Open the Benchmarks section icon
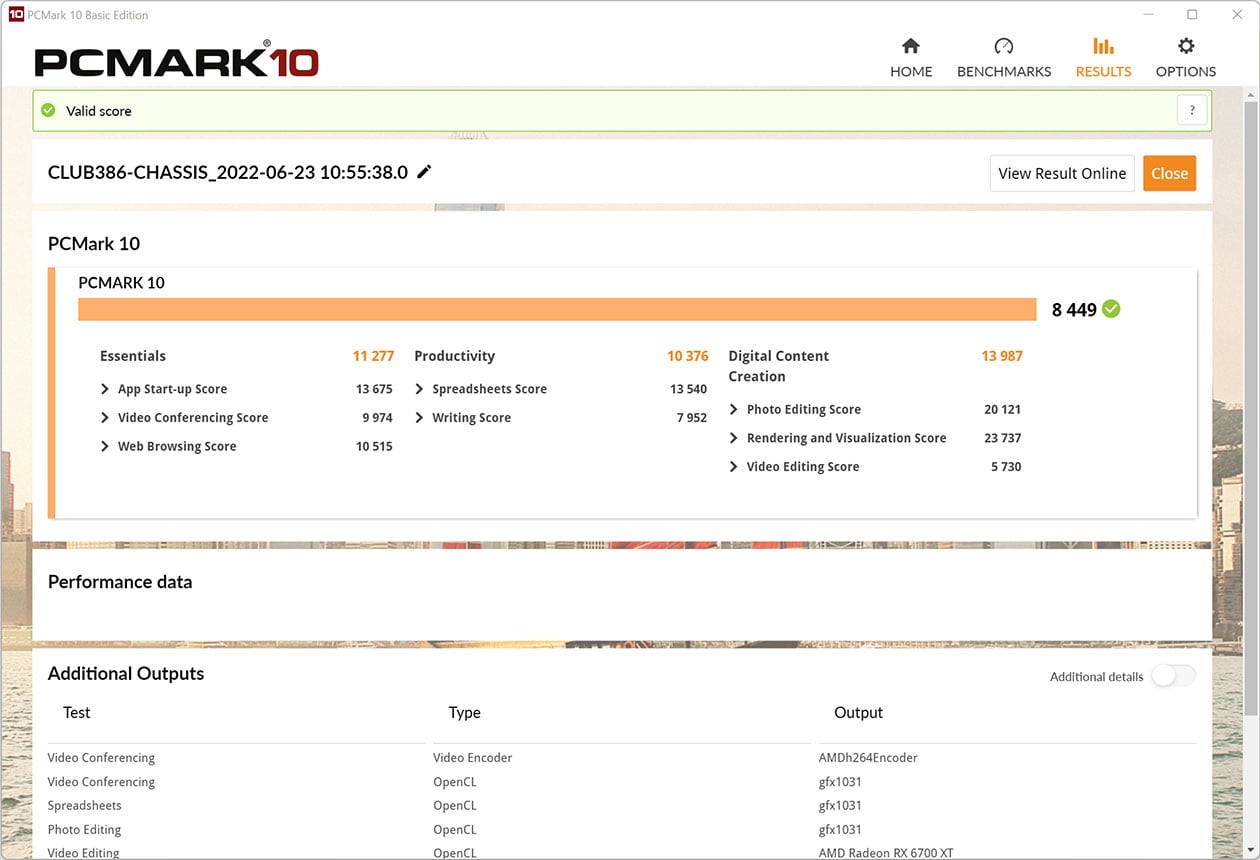1260x860 pixels. (x=1003, y=46)
